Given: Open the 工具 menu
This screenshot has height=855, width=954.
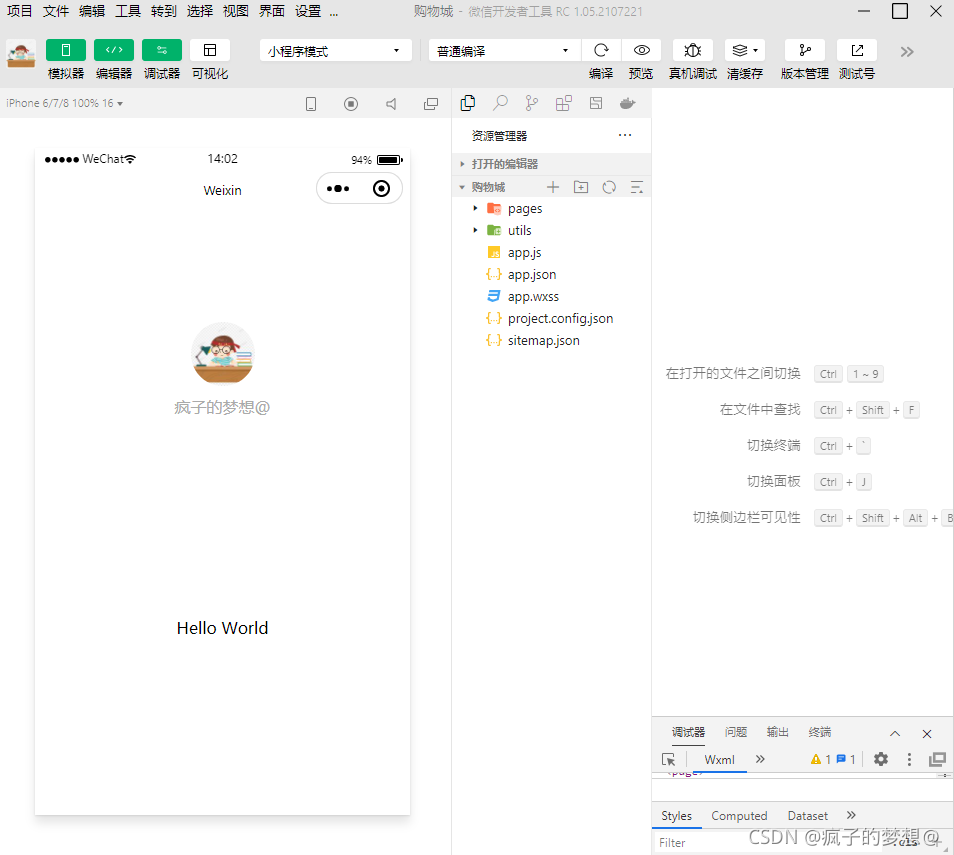Looking at the screenshot, I should [128, 11].
